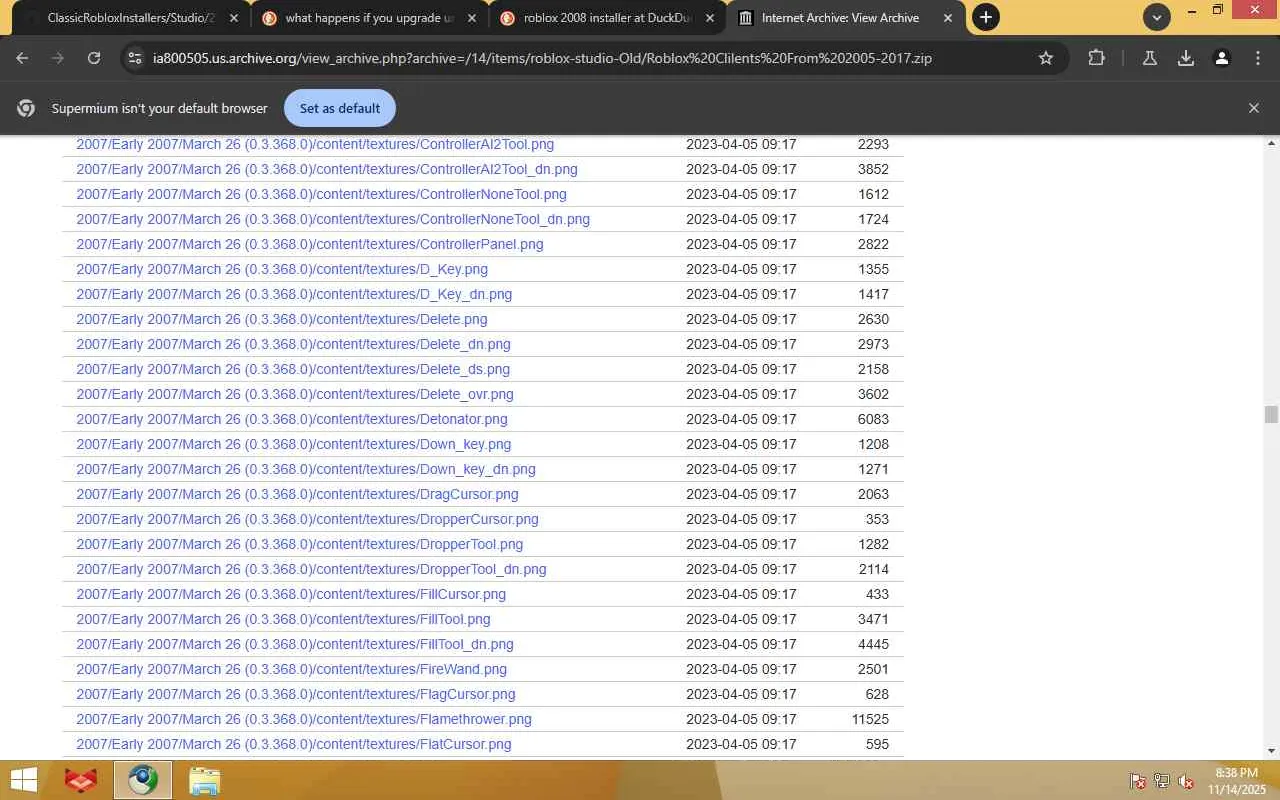
Task: Select the file size 11525 for Flamethrower.png
Action: (870, 719)
